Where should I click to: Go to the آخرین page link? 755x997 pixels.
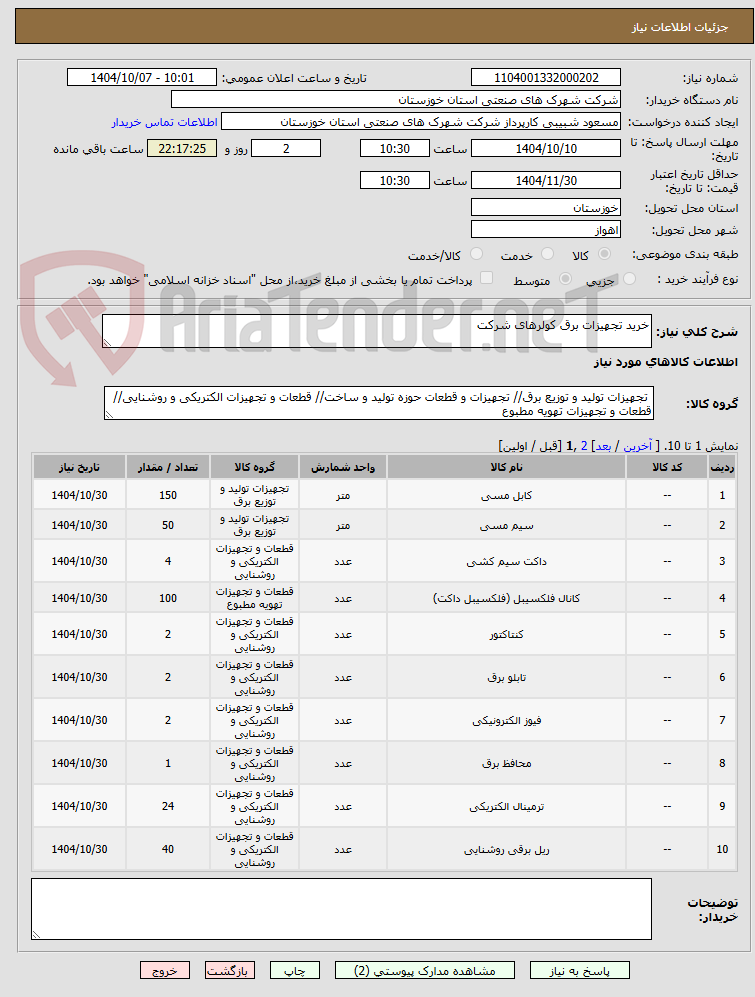click(638, 446)
